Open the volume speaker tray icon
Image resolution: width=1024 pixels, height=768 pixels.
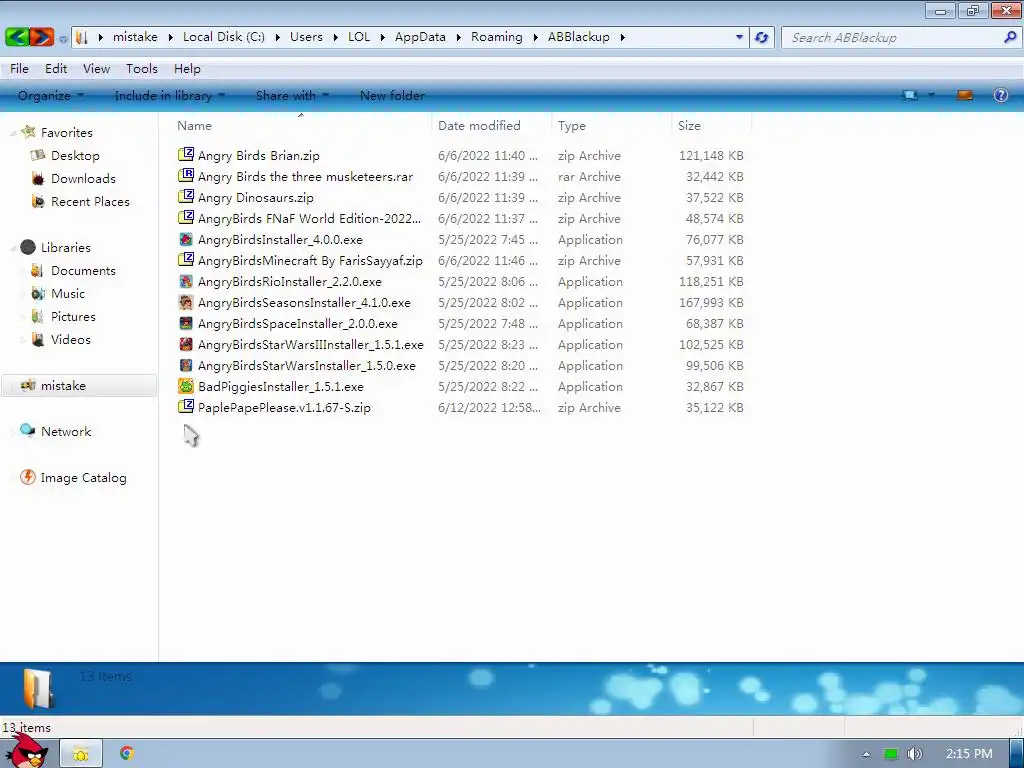click(915, 754)
